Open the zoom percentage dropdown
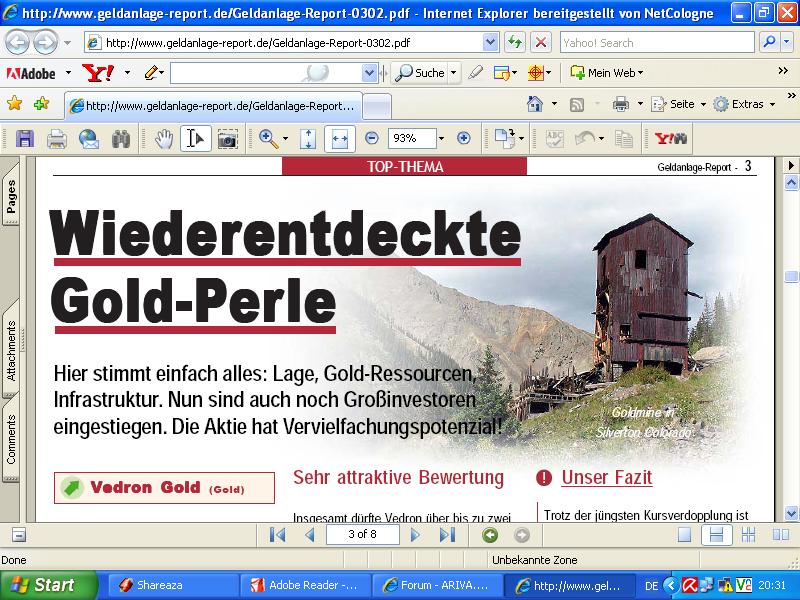800x600 pixels. [x=441, y=138]
